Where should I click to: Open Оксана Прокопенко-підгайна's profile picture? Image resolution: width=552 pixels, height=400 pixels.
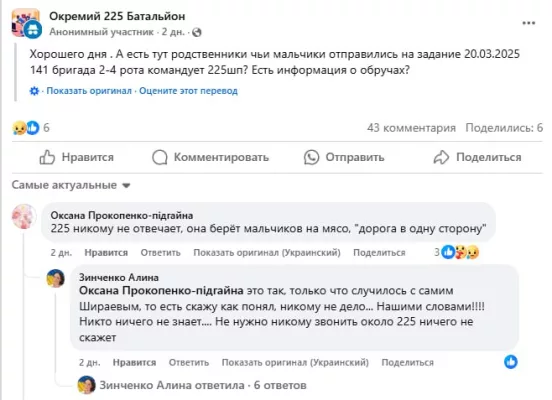click(x=24, y=216)
